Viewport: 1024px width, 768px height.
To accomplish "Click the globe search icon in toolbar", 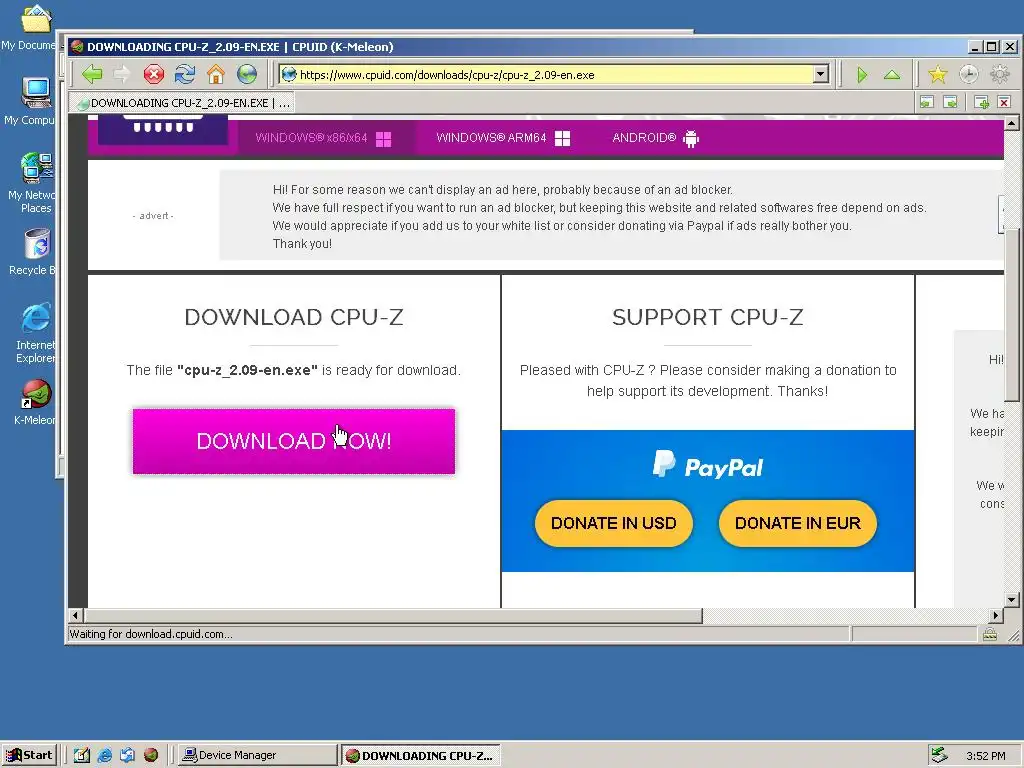I will pyautogui.click(x=247, y=74).
